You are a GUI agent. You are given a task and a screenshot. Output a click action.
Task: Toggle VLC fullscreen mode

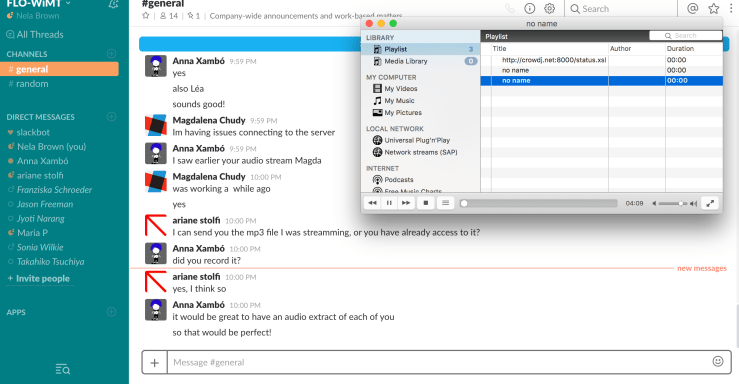coord(710,203)
